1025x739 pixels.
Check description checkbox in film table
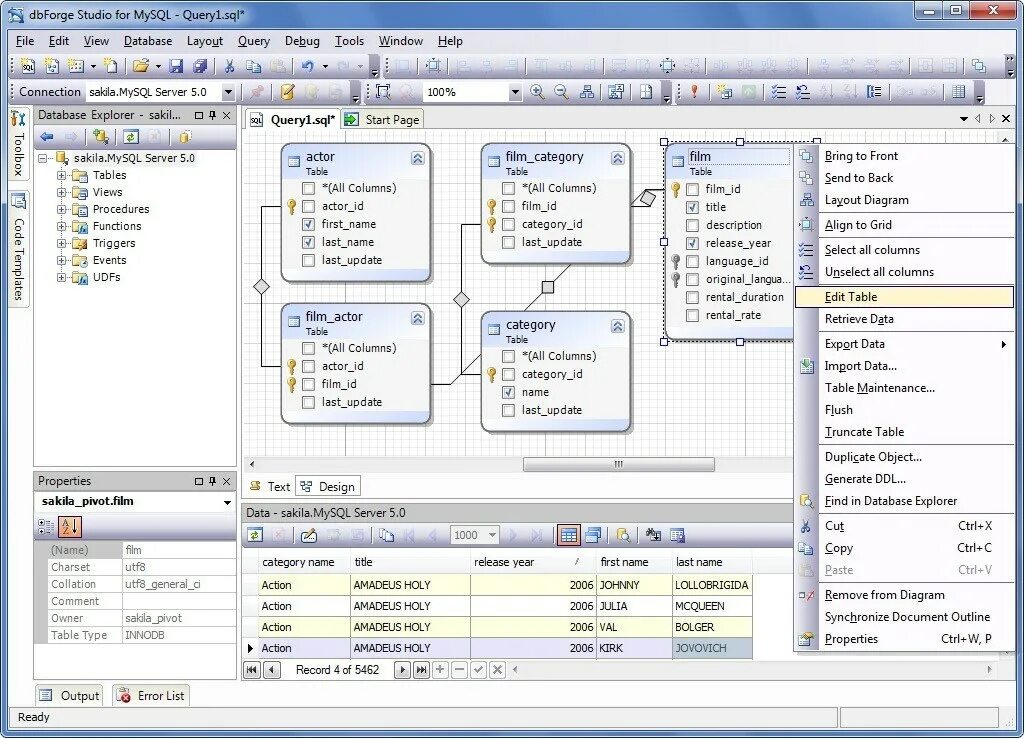692,225
